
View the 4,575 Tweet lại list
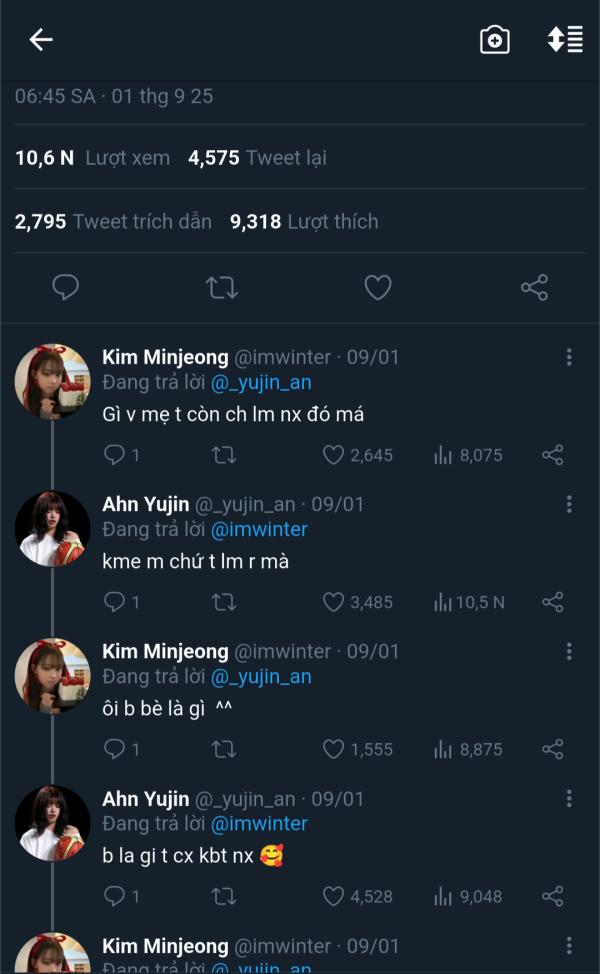(257, 158)
